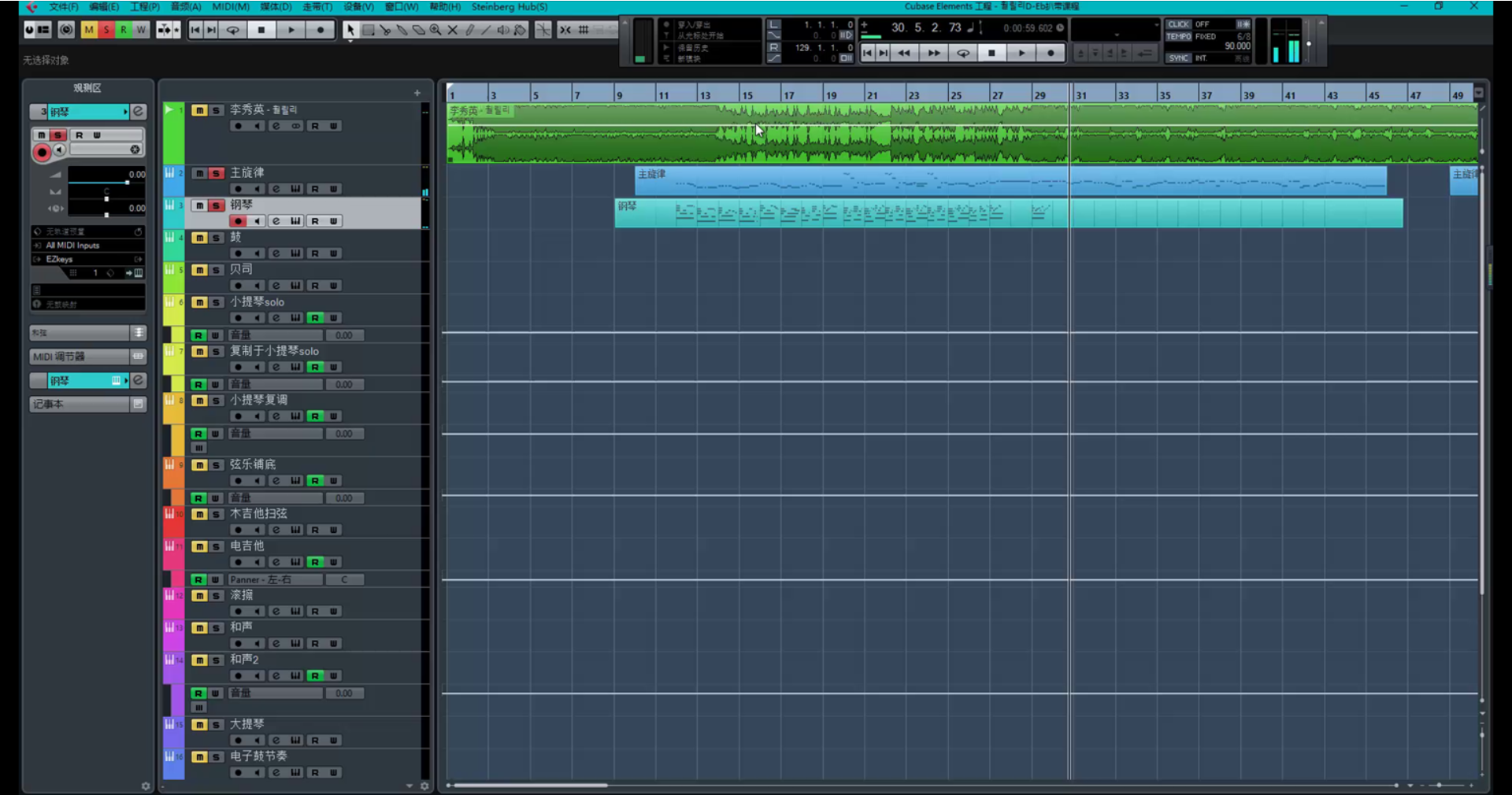Click Rewind in the transport panel
Viewport: 1512px width, 795px height.
coord(904,53)
